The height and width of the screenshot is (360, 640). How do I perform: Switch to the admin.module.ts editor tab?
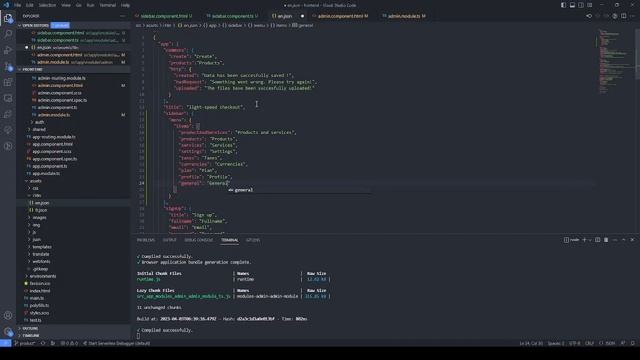point(404,16)
